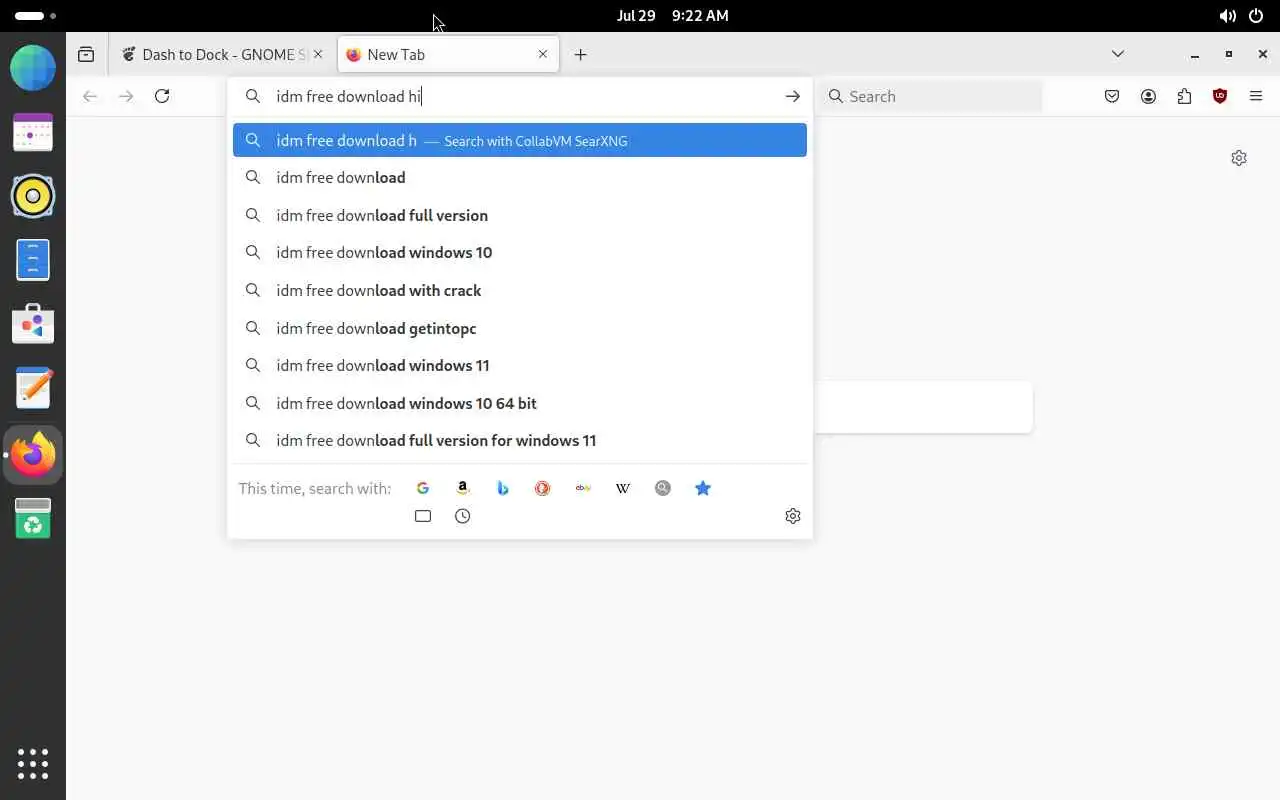The image size is (1280, 800).
Task: Search with eBay engine icon
Action: click(583, 488)
